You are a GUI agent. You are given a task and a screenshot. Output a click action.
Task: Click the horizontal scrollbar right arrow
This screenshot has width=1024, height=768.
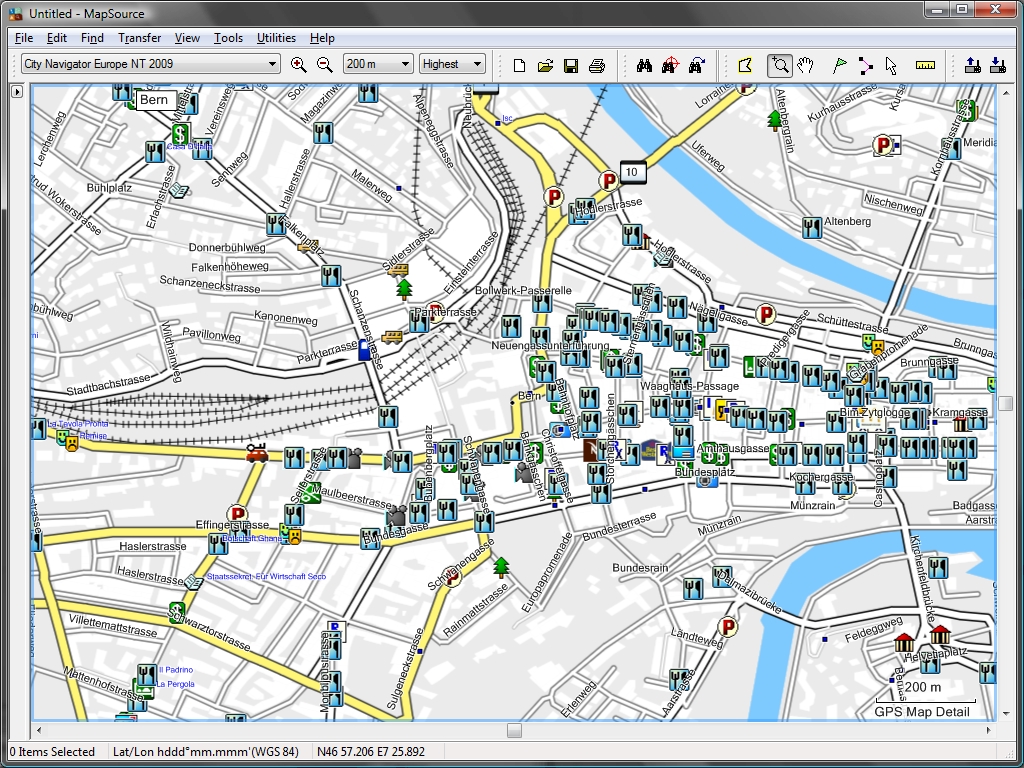pos(988,730)
